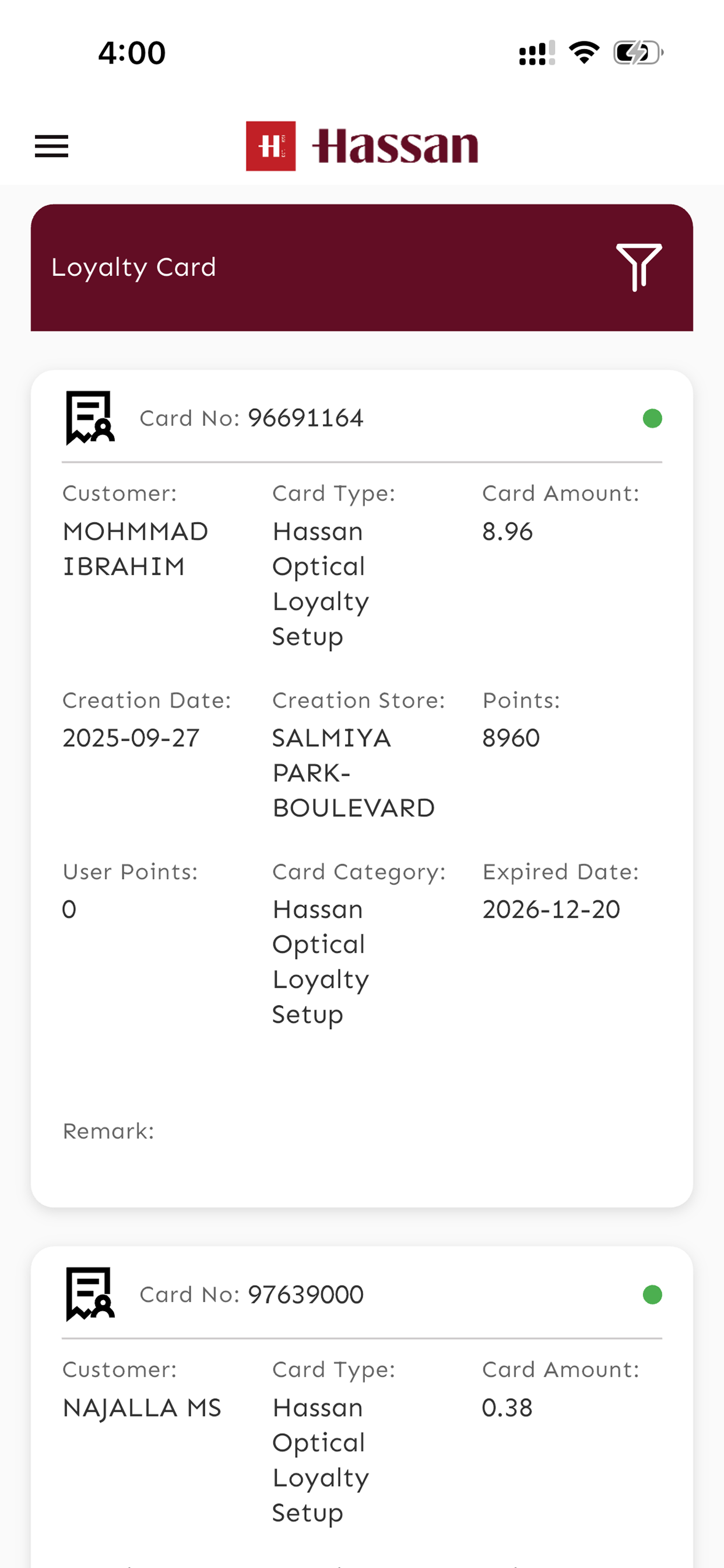Select customer MOHMMAD IBRAHIM
724x1568 pixels.
tap(135, 549)
